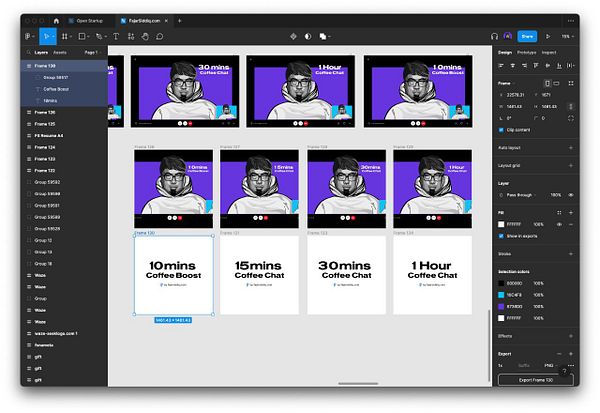Select the Frame tool

[64, 36]
